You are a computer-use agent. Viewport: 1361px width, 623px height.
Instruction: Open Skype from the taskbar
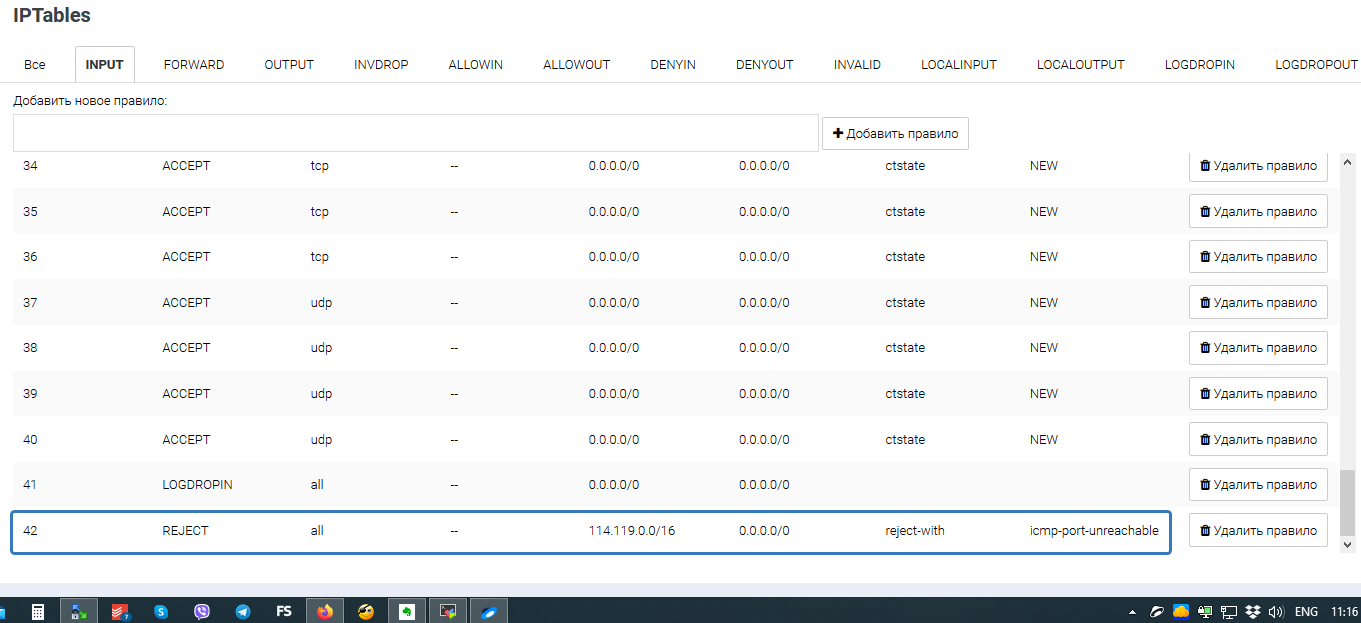pyautogui.click(x=161, y=611)
